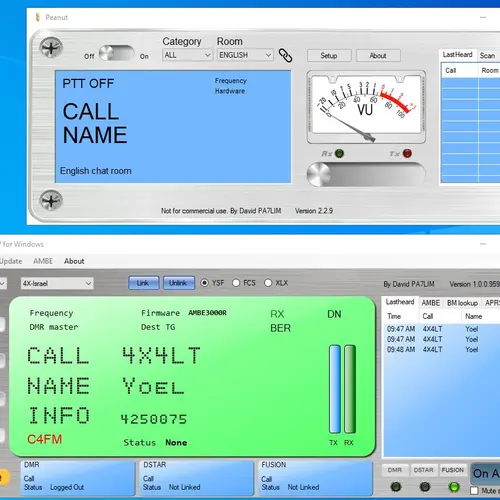Viewport: 500px width, 500px height.
Task: Open the Category ALL dropdown
Action: [x=187, y=55]
